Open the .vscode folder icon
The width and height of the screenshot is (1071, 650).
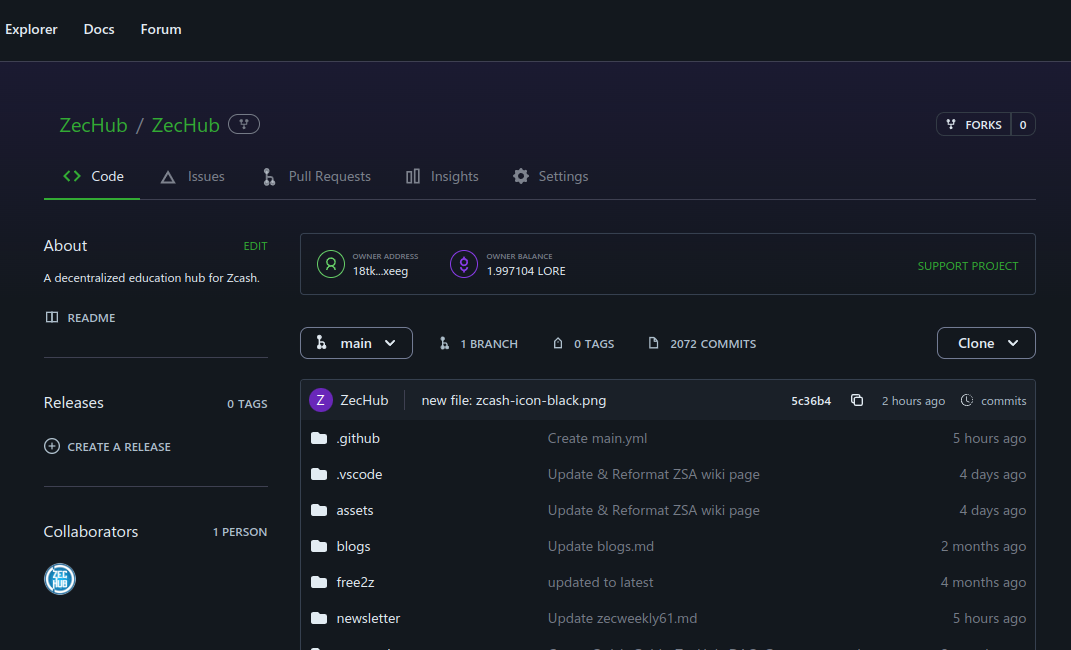point(319,474)
